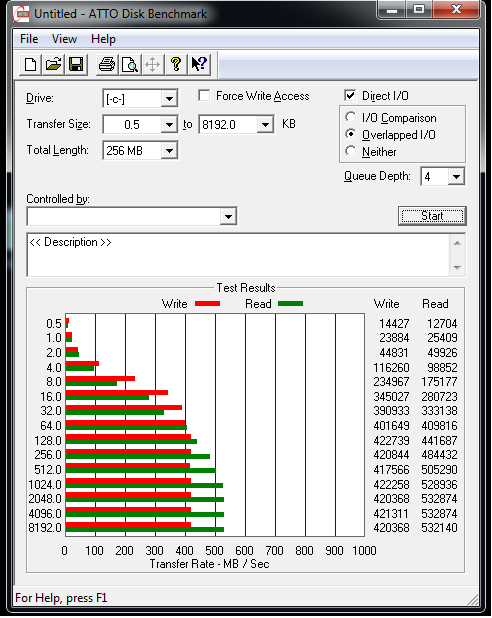Click the 4096.0 transfer size row label

click(45, 514)
